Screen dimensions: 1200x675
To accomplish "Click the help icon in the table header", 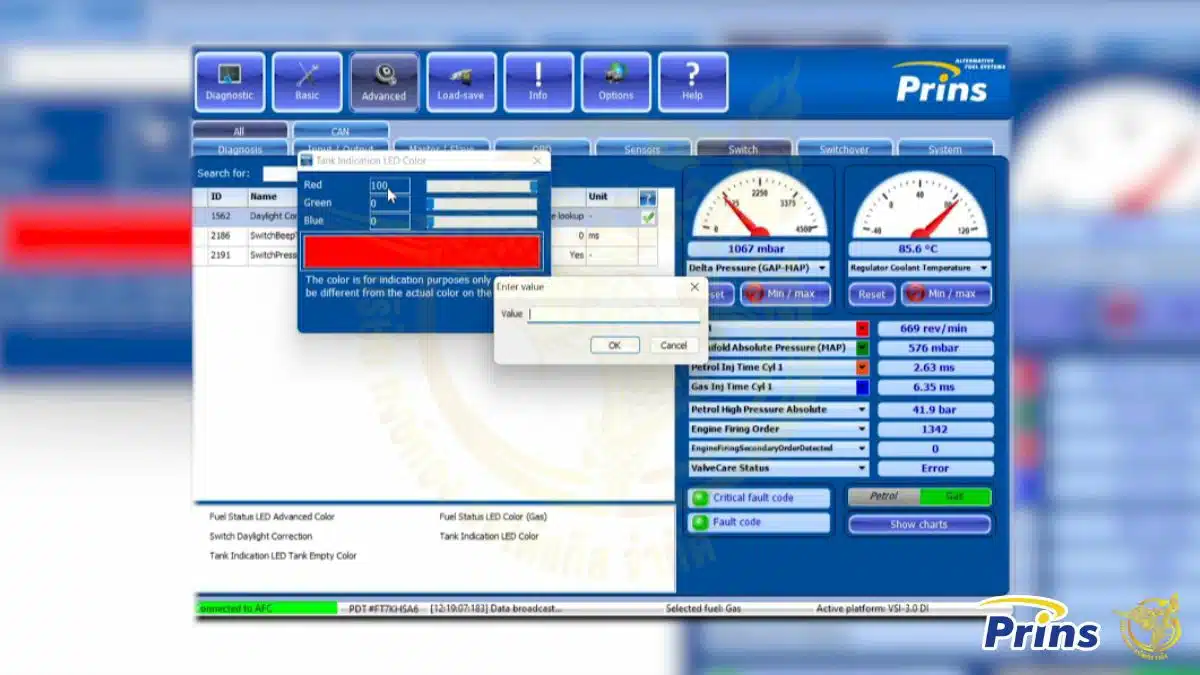I will (x=648, y=198).
